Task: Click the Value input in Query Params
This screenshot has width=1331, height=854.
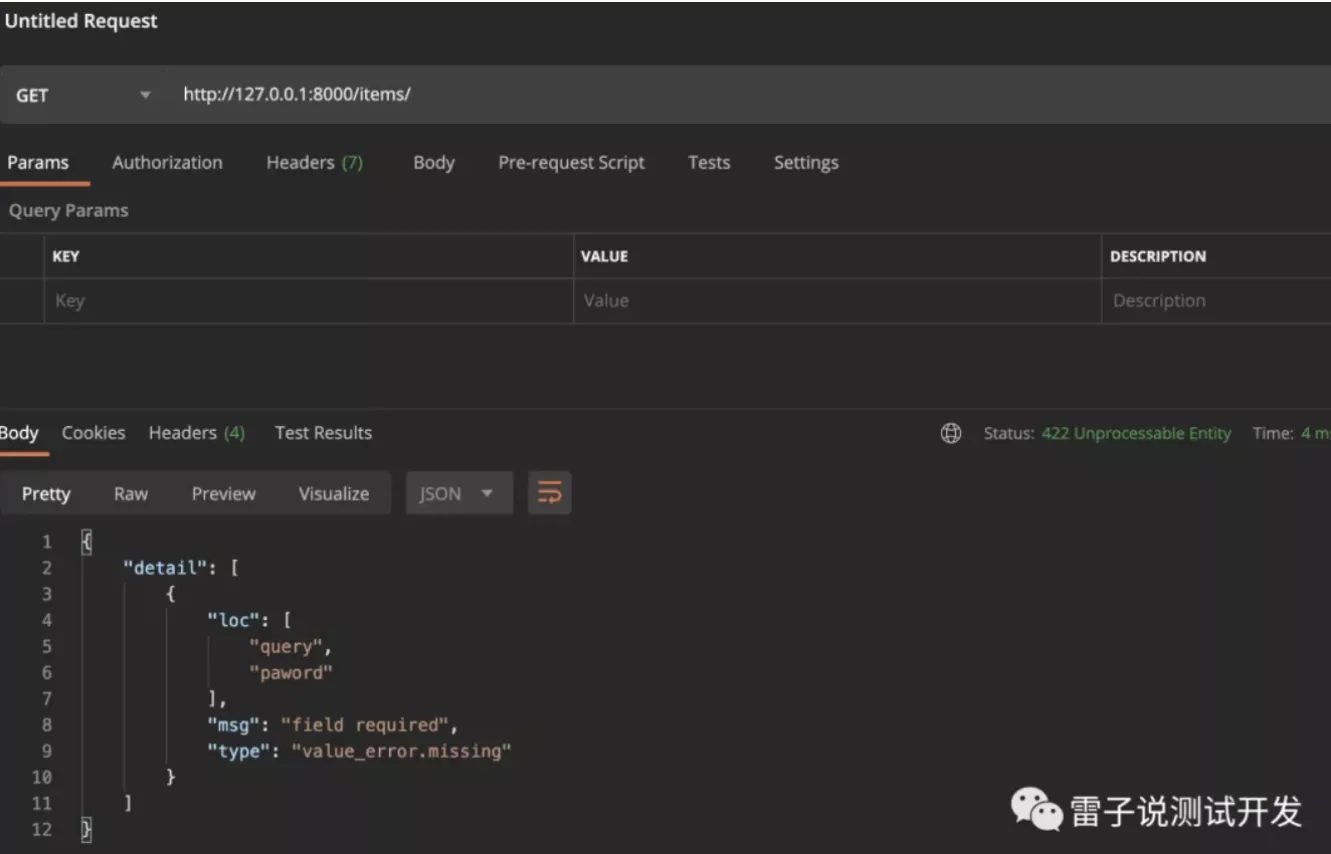Action: click(x=837, y=301)
